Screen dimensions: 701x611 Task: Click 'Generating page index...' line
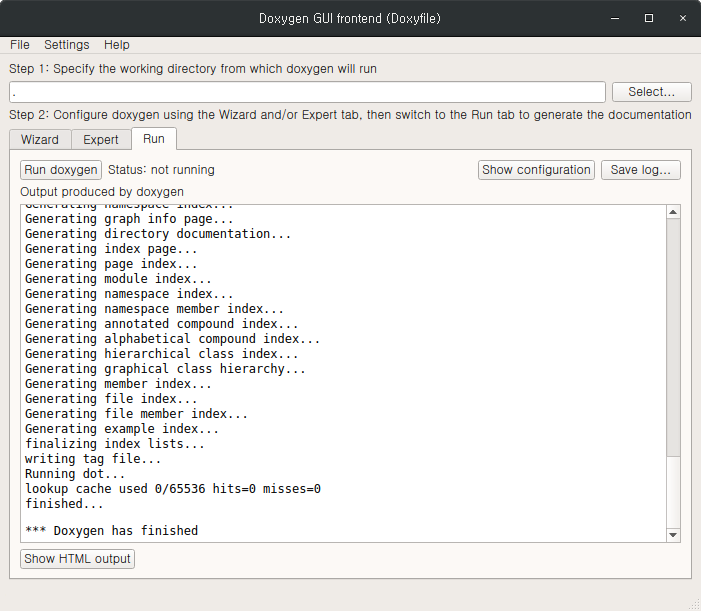click(111, 264)
